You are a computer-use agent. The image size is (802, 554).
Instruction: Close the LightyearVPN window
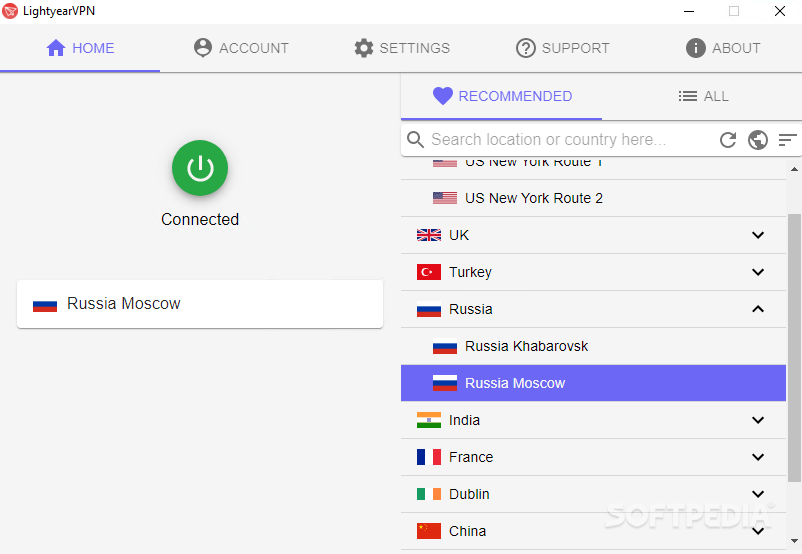point(779,11)
